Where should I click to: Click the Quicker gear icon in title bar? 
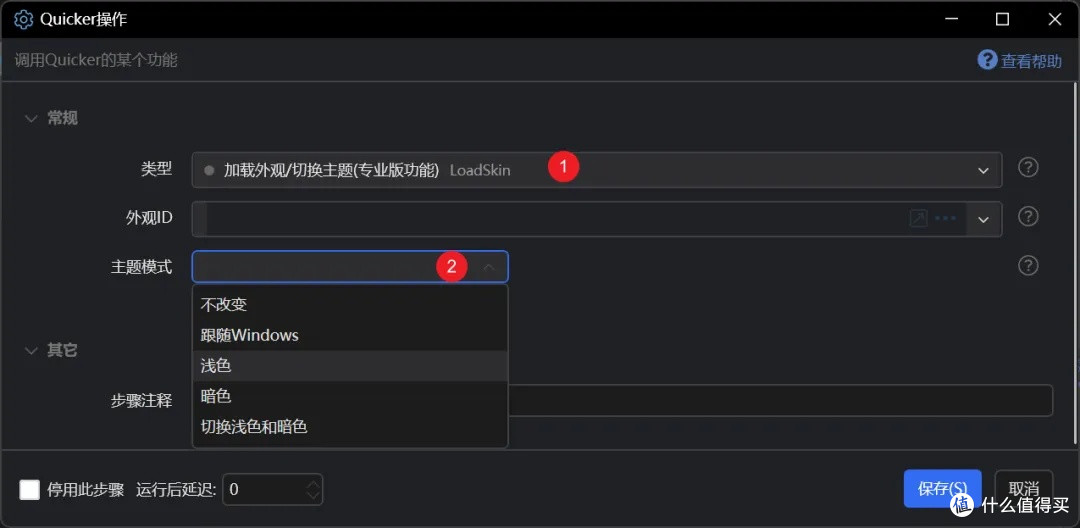pos(23,19)
